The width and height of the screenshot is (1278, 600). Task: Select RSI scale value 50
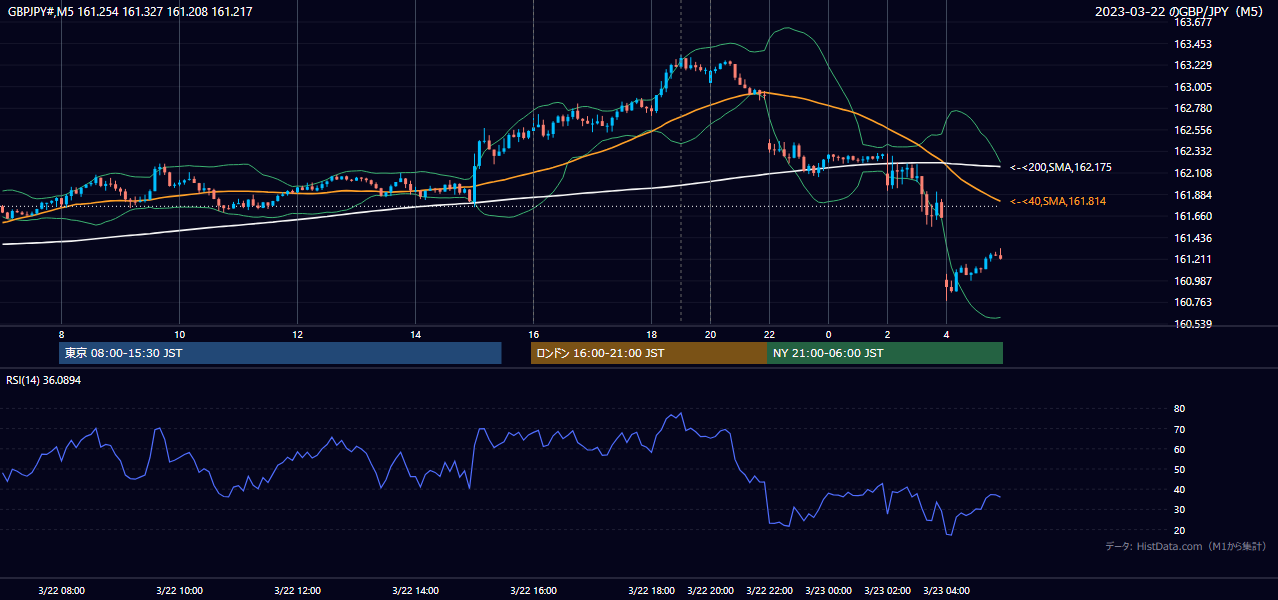click(x=1179, y=469)
